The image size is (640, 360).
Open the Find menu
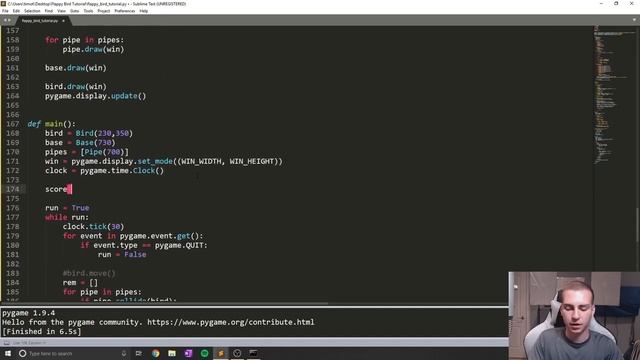click(49, 11)
